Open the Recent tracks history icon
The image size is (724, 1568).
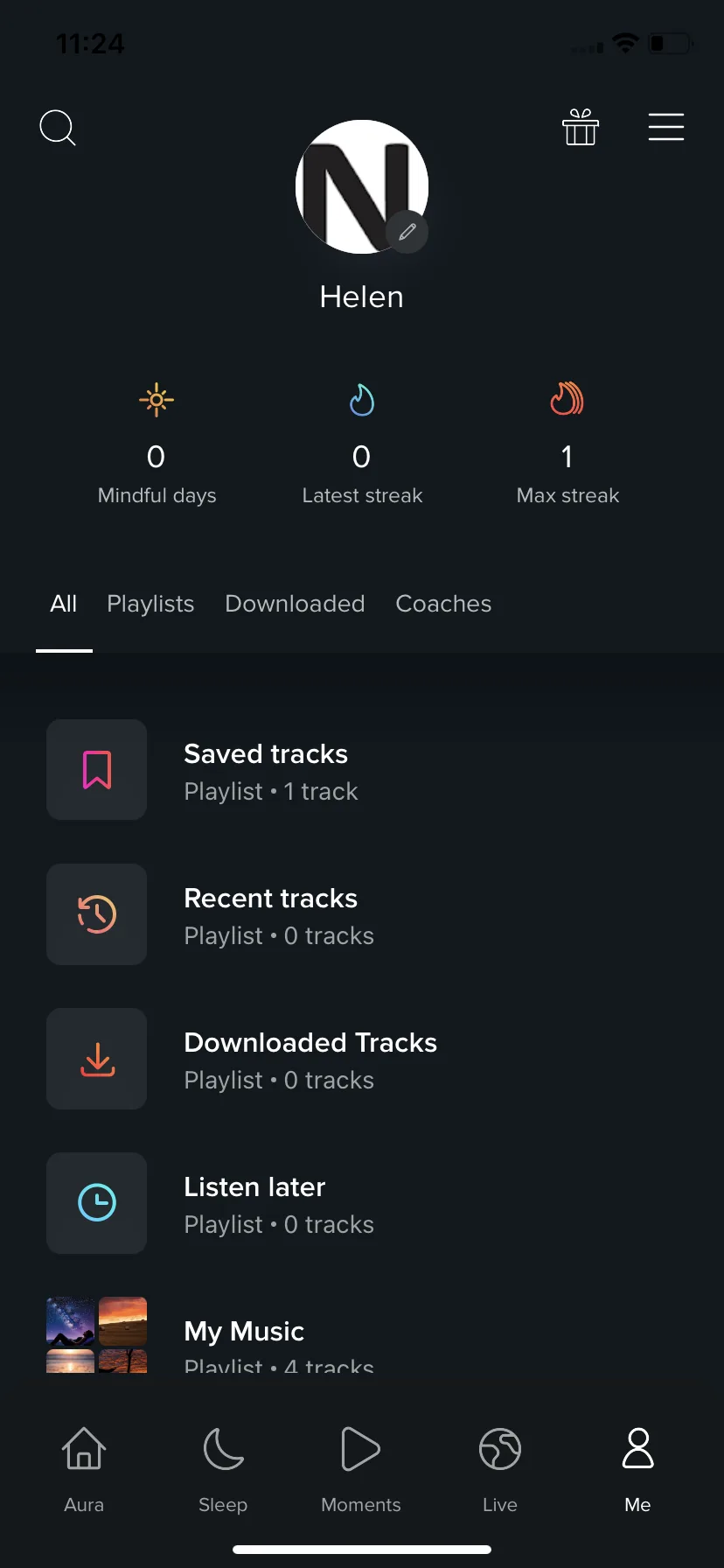click(x=97, y=914)
